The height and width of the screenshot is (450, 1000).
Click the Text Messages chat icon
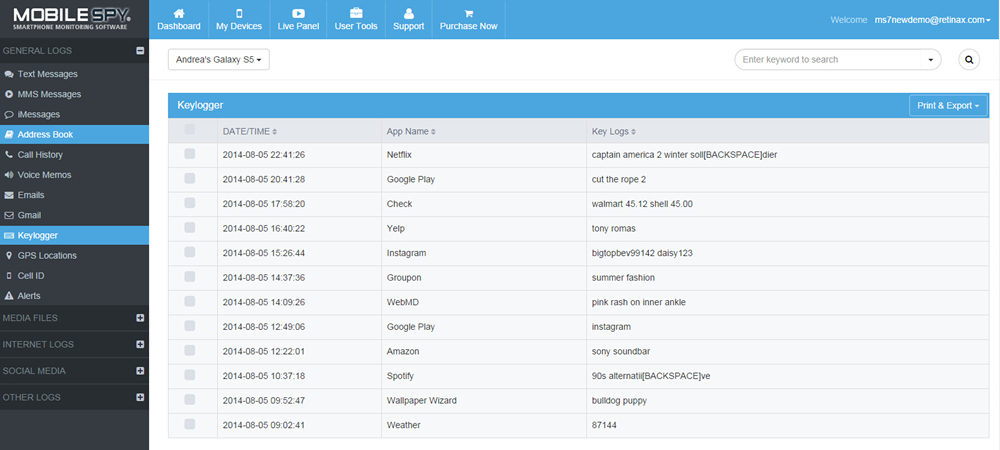tap(9, 74)
